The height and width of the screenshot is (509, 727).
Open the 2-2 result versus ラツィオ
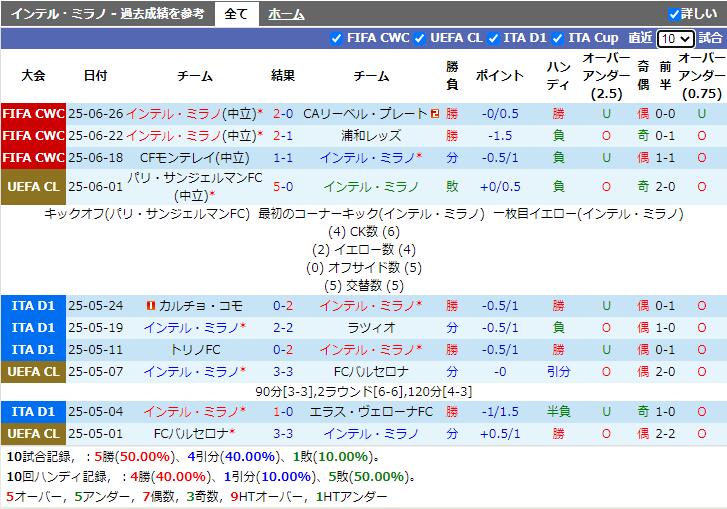coord(283,328)
